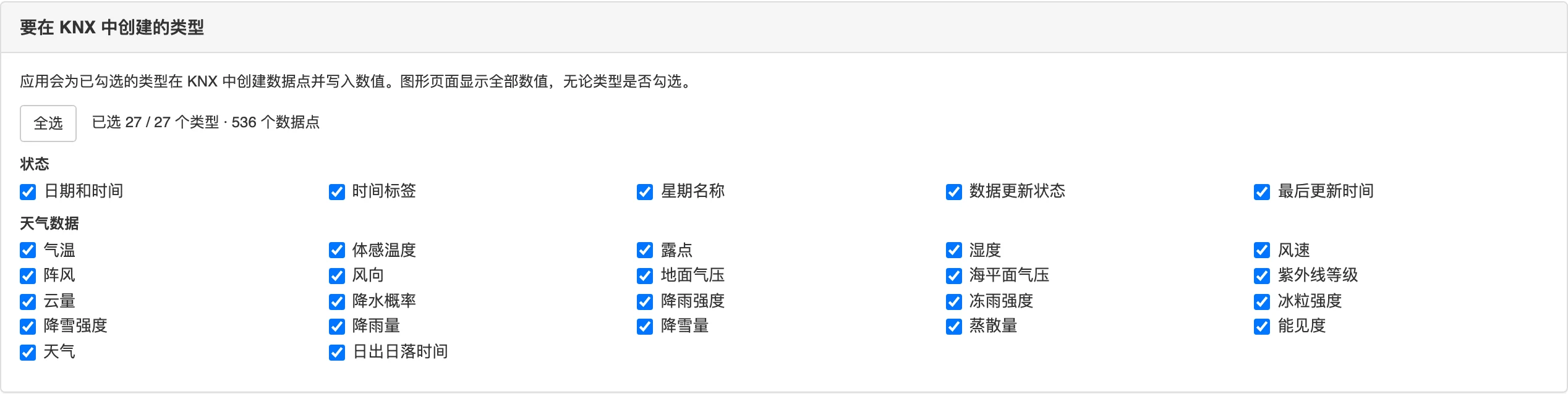Screen dimensions: 1568x394
Task: Uncheck the 地面气压 checkbox
Action: tap(645, 275)
